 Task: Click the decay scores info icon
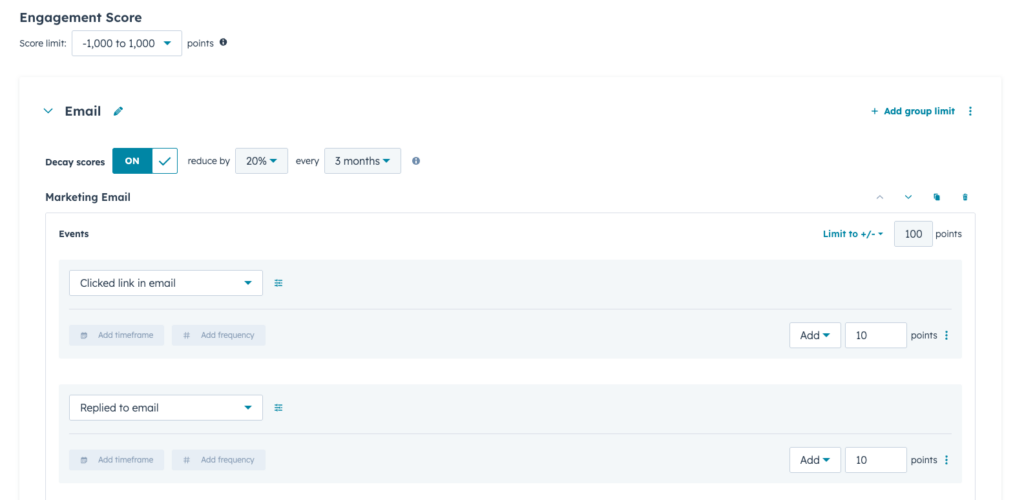coord(416,161)
